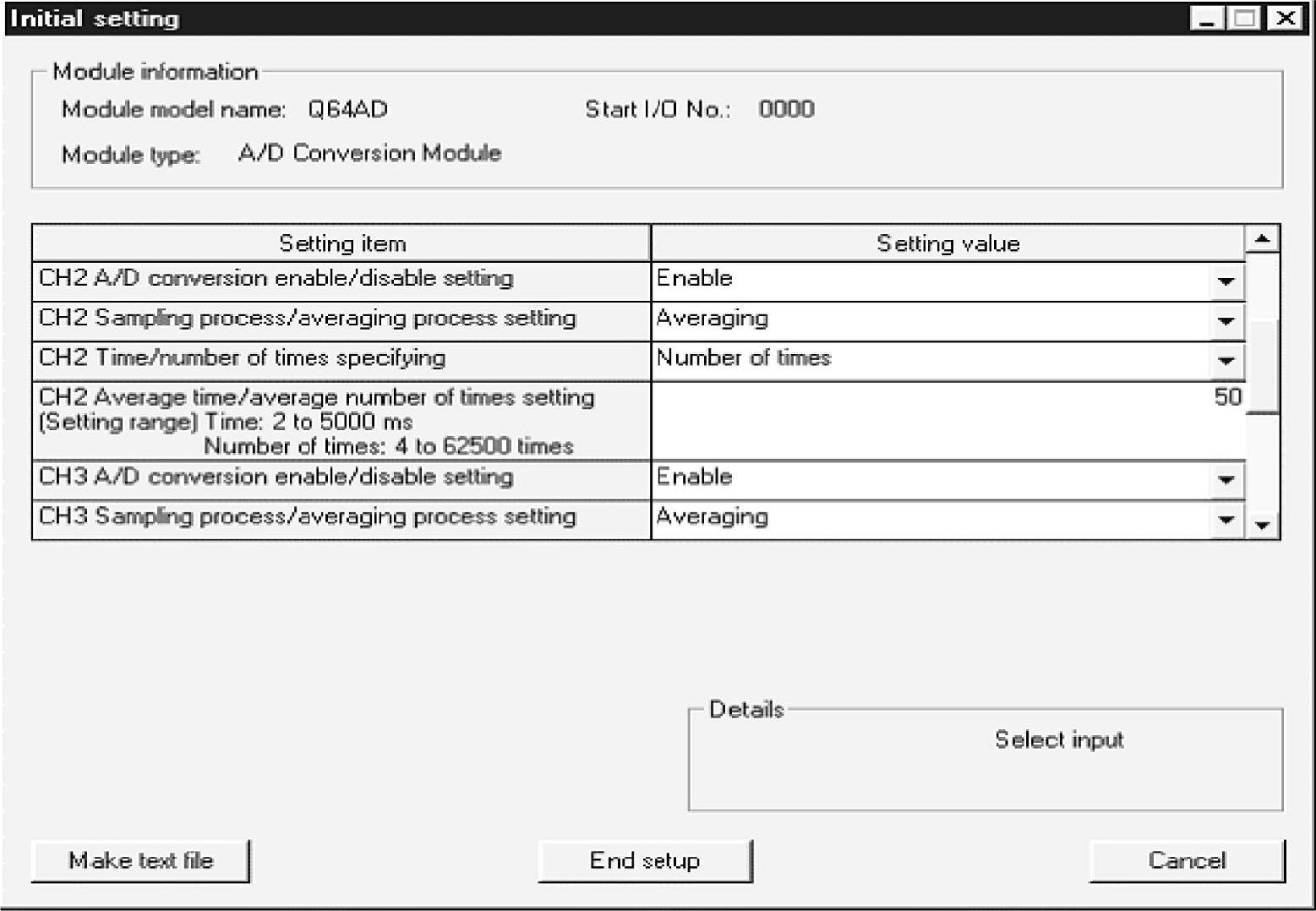Click the 'Select input' details text

click(1059, 740)
